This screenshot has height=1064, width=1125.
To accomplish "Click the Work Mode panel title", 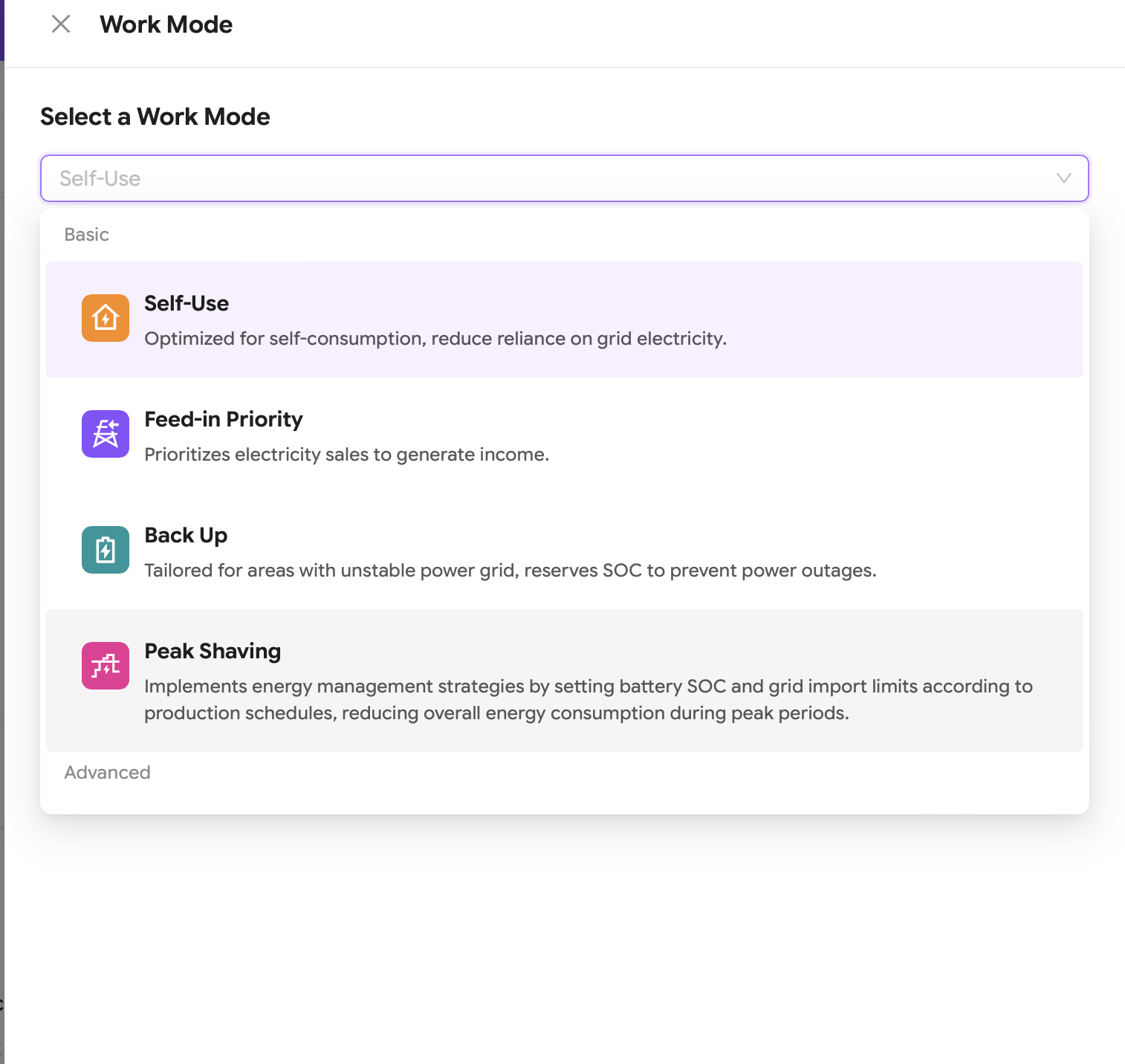I will (166, 25).
